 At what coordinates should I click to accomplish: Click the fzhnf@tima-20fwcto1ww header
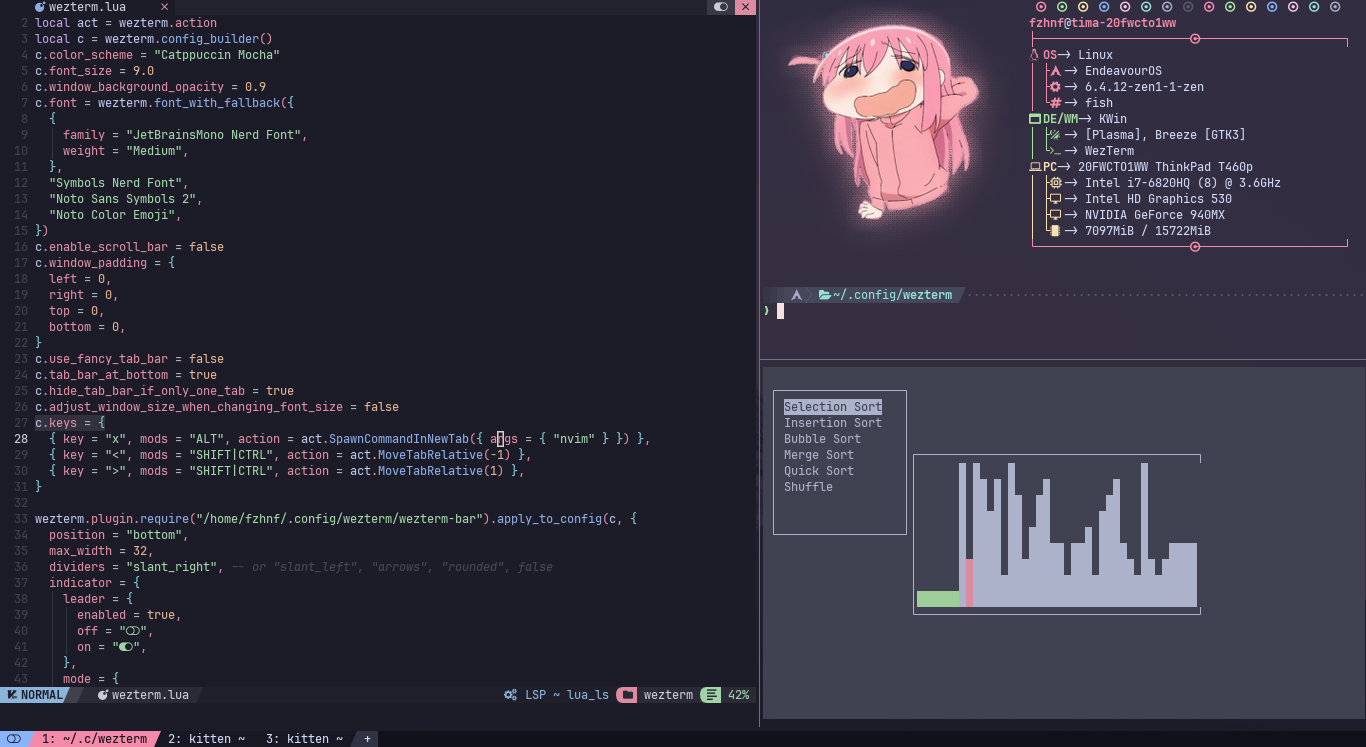coord(1102,23)
